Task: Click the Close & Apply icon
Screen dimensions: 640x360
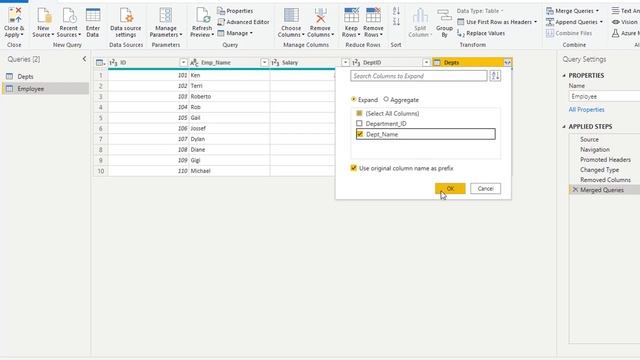Action: coord(14,16)
